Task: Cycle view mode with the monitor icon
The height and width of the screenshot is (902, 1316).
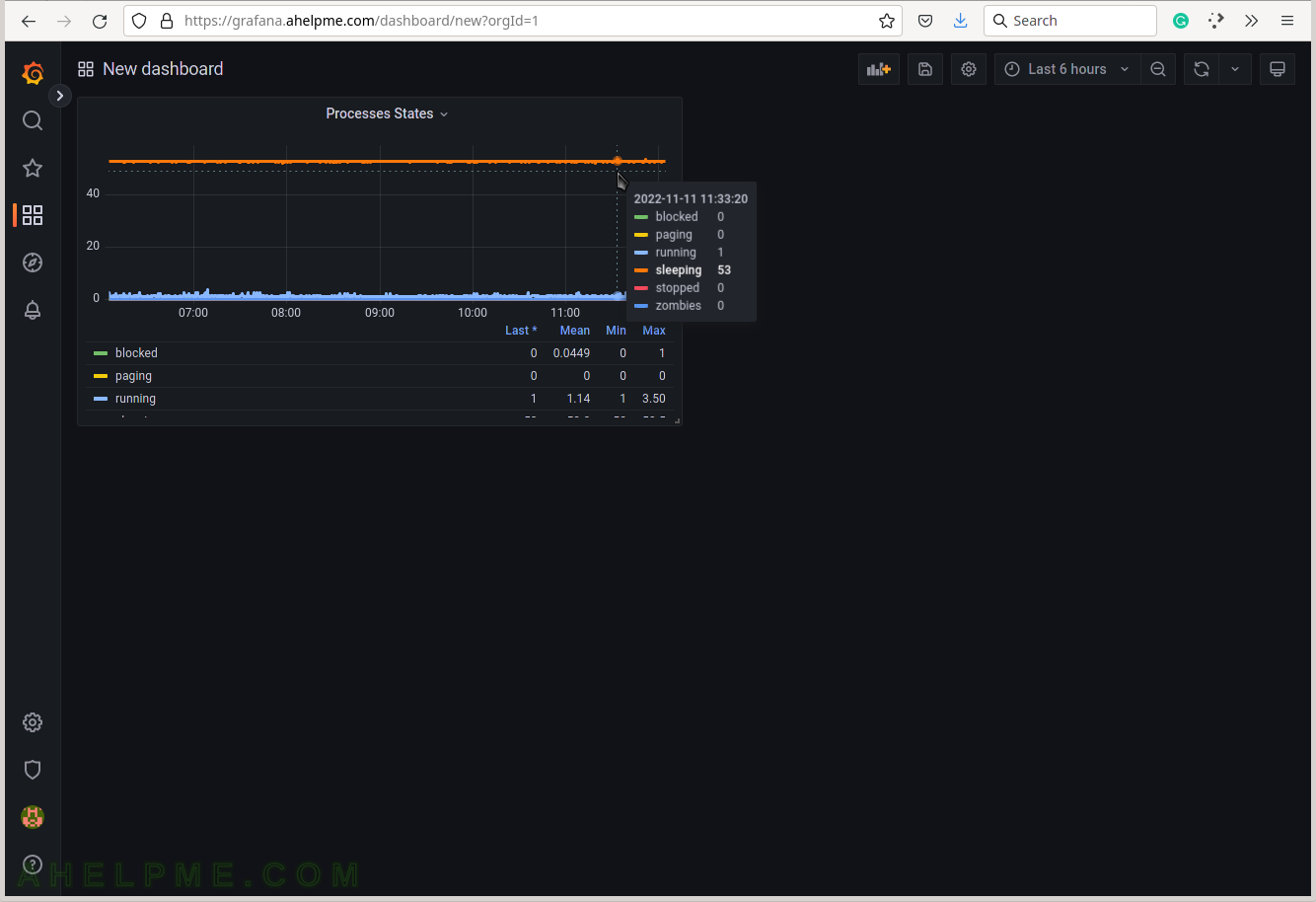Action: coord(1278,69)
